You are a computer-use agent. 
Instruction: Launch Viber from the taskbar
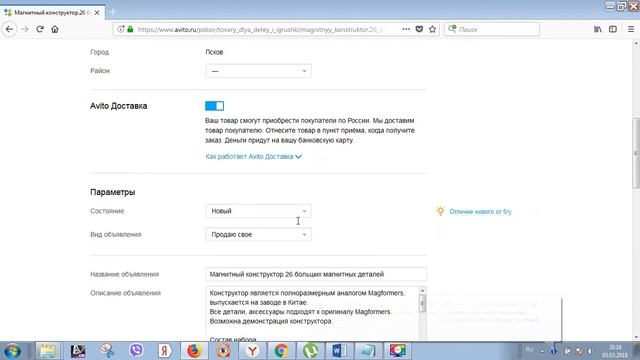point(136,351)
